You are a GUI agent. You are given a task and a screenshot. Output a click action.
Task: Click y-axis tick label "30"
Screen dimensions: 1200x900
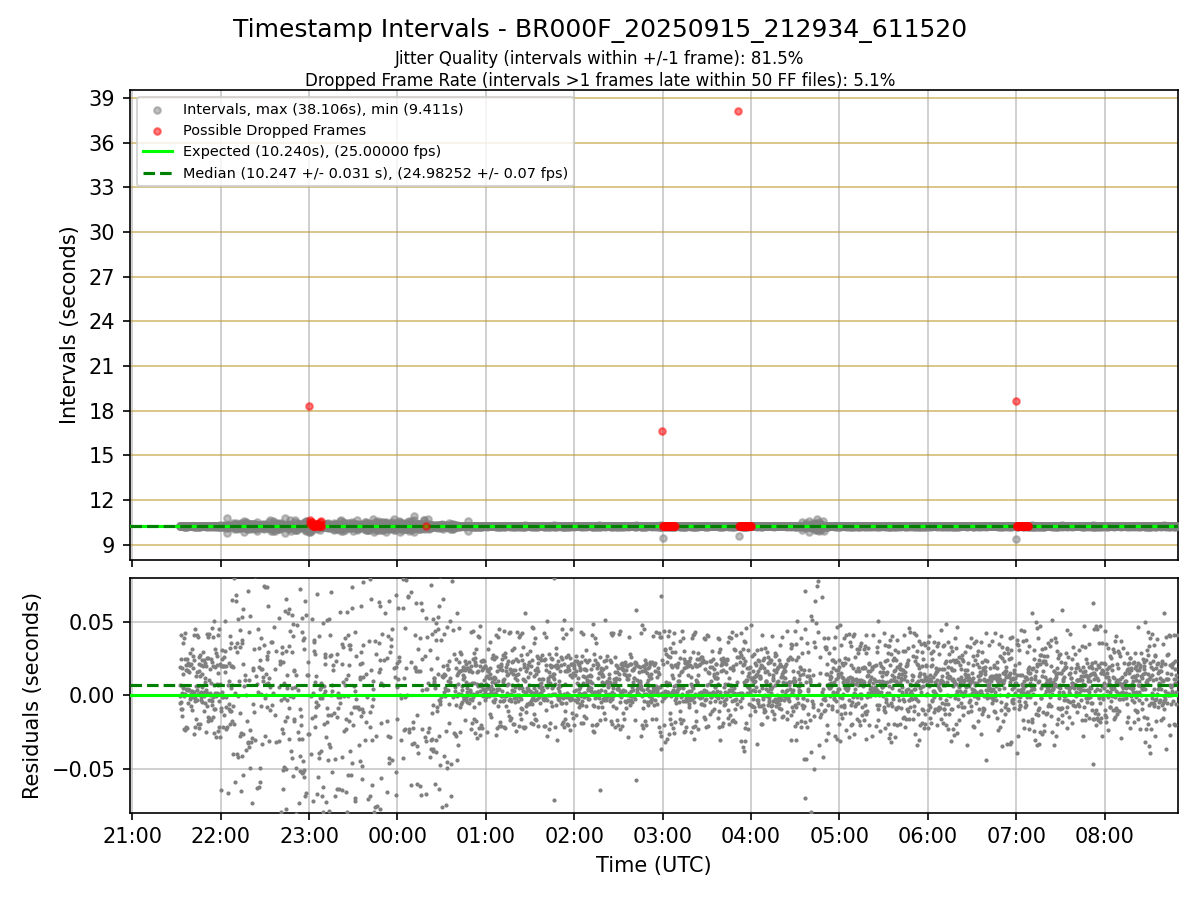coord(101,232)
